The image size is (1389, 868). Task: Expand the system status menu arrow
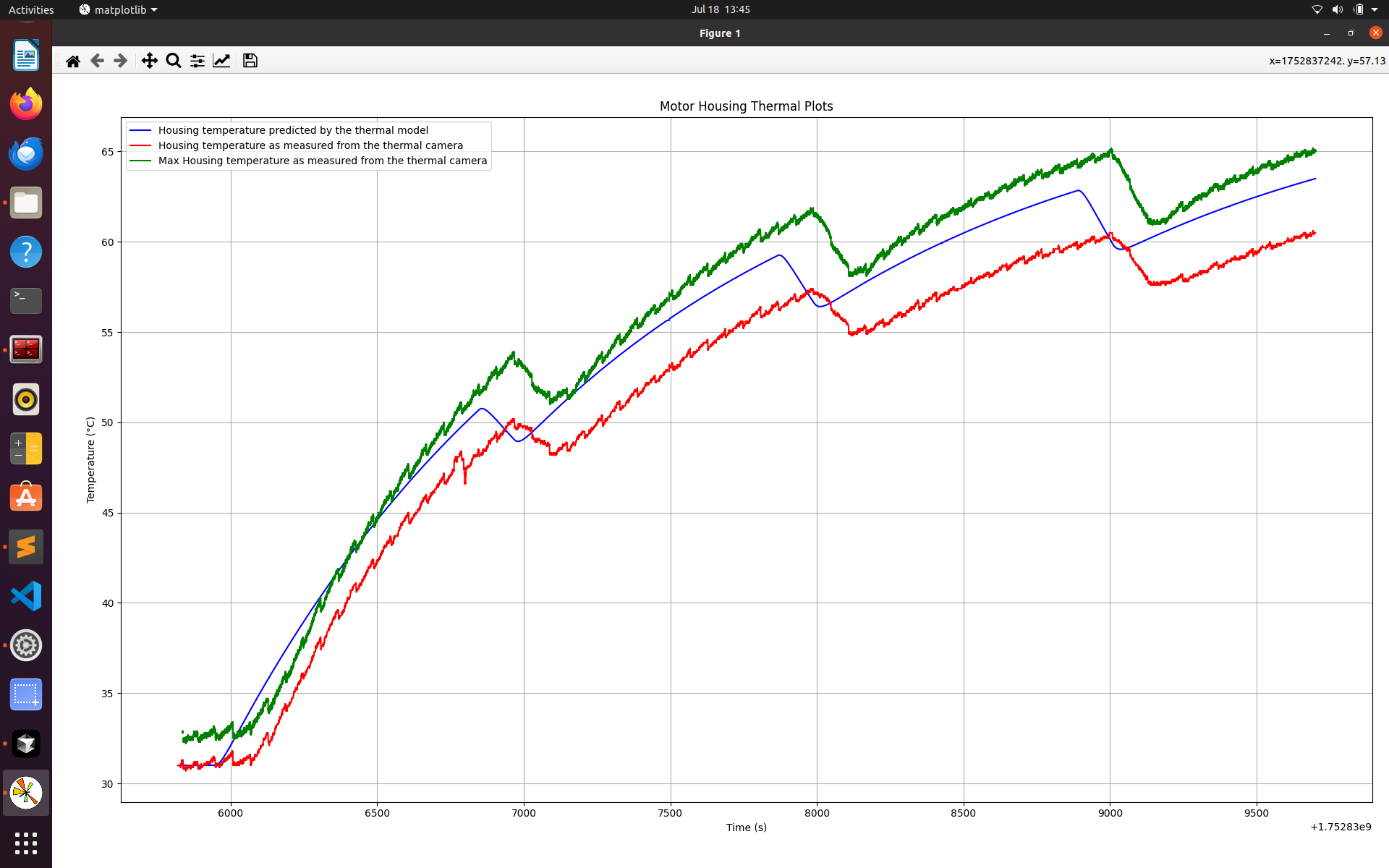1375,9
